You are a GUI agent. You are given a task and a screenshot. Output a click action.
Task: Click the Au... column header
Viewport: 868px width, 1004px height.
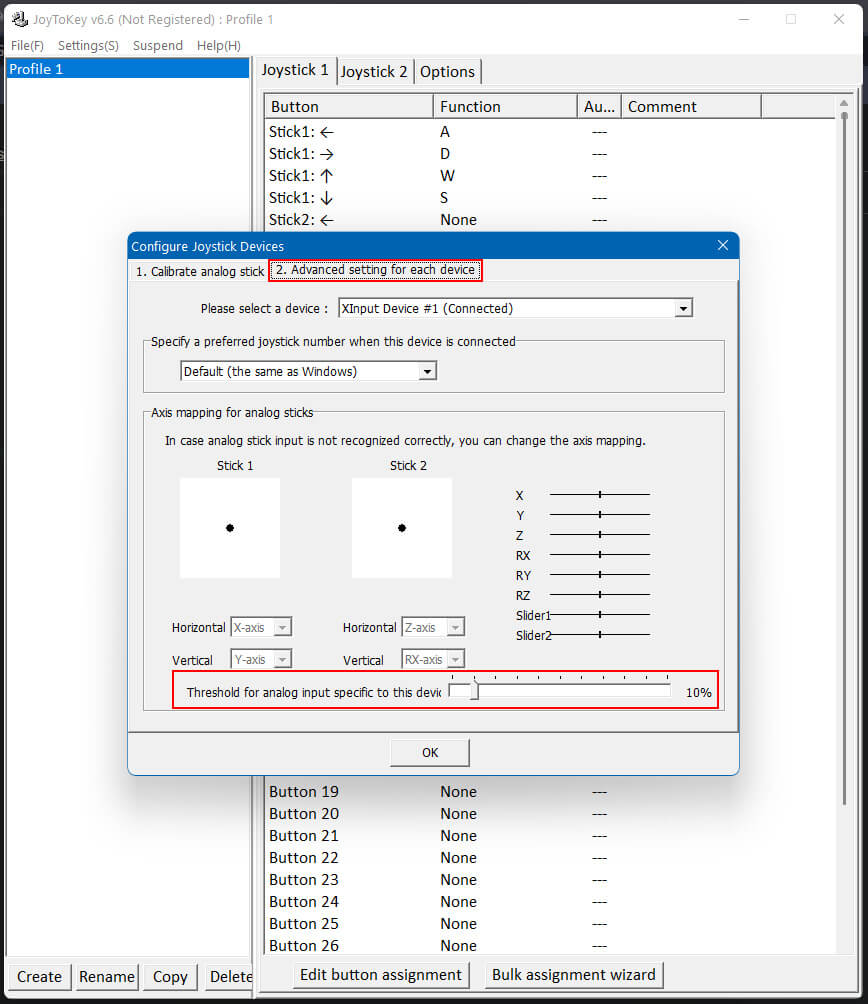[x=599, y=106]
